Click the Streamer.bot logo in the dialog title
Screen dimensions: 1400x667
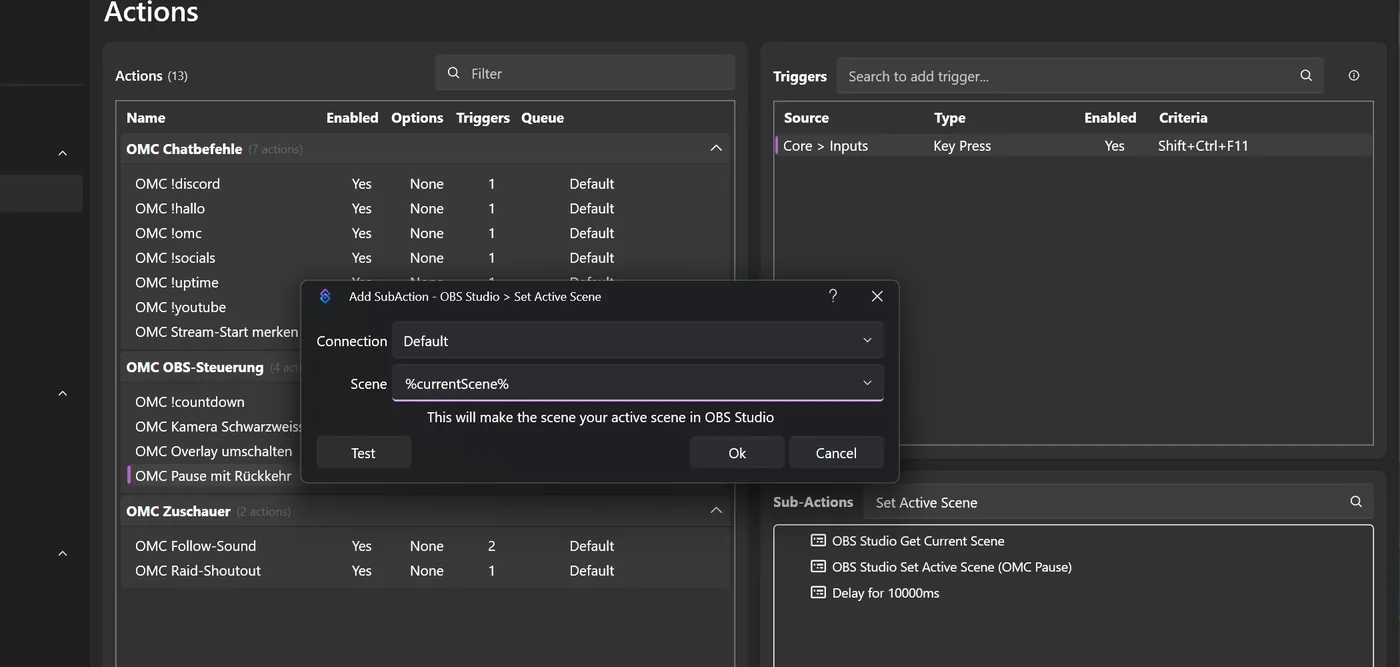point(324,296)
